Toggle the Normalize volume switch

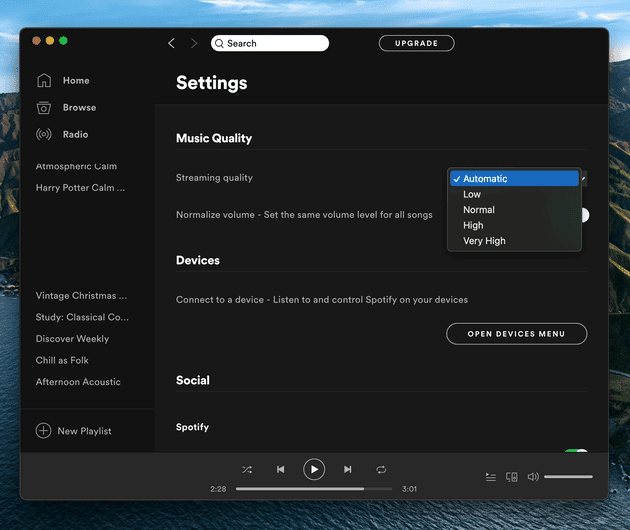click(x=585, y=215)
